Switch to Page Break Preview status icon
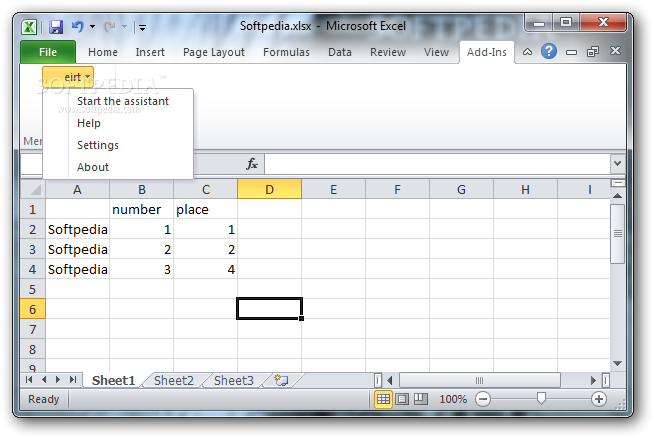The image size is (654, 438). [x=421, y=399]
